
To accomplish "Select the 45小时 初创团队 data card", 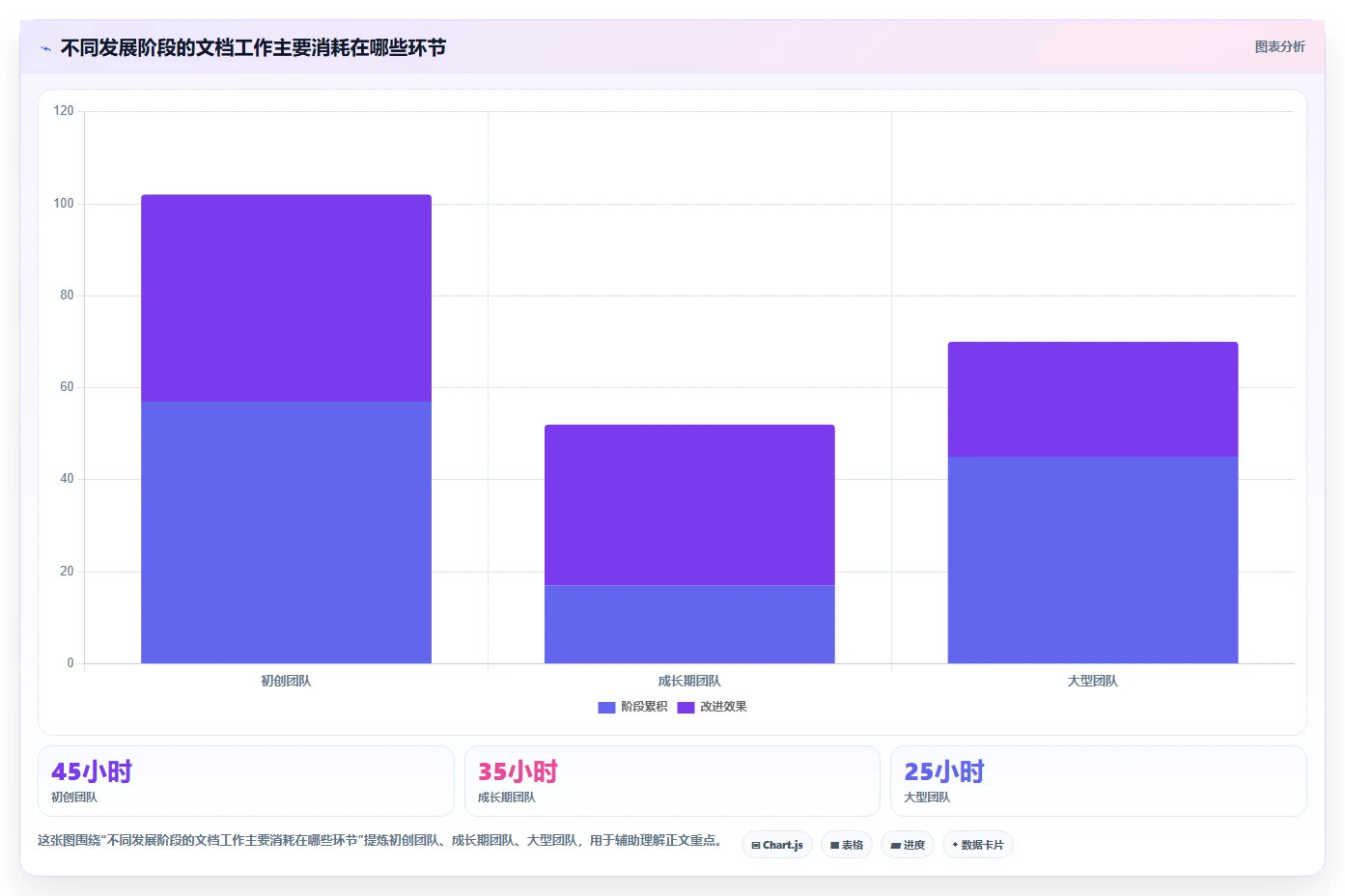I will [246, 781].
